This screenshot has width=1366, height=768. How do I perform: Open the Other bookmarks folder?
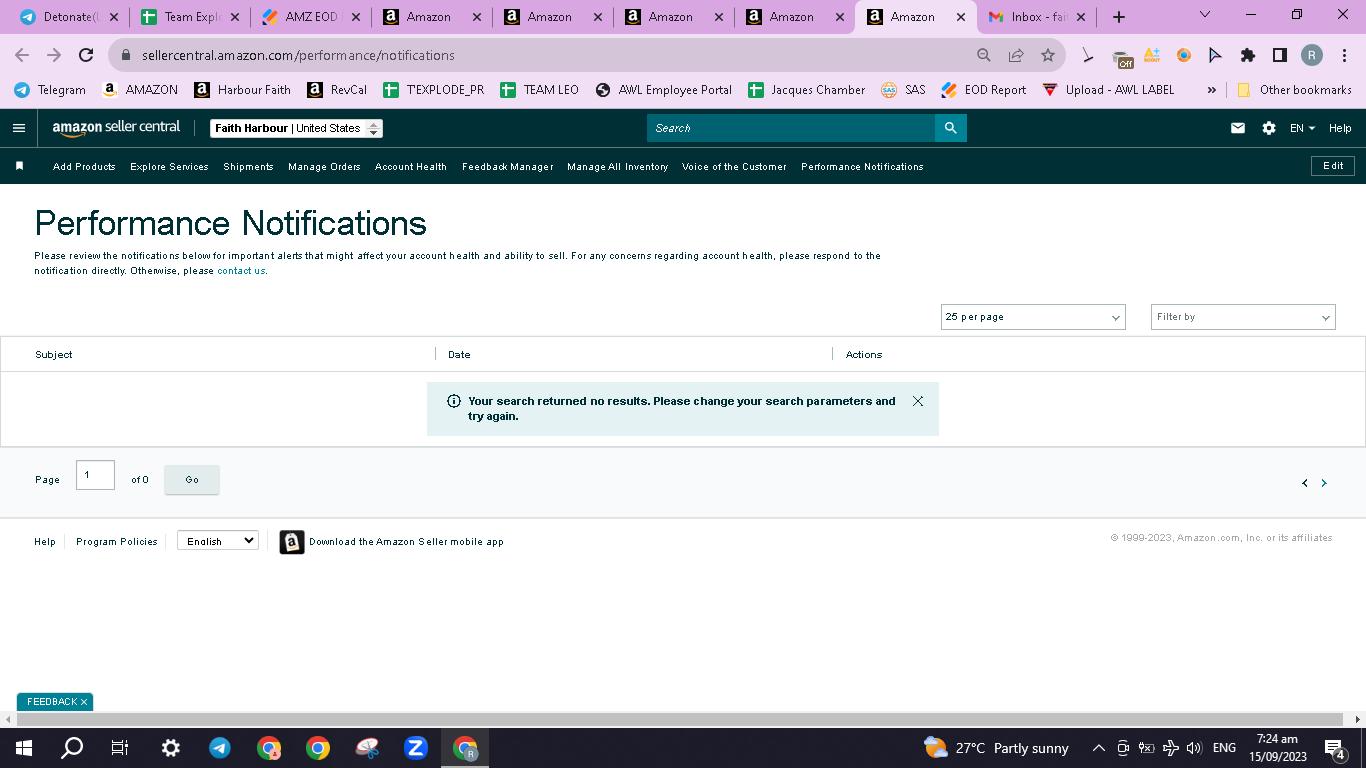[x=1294, y=89]
